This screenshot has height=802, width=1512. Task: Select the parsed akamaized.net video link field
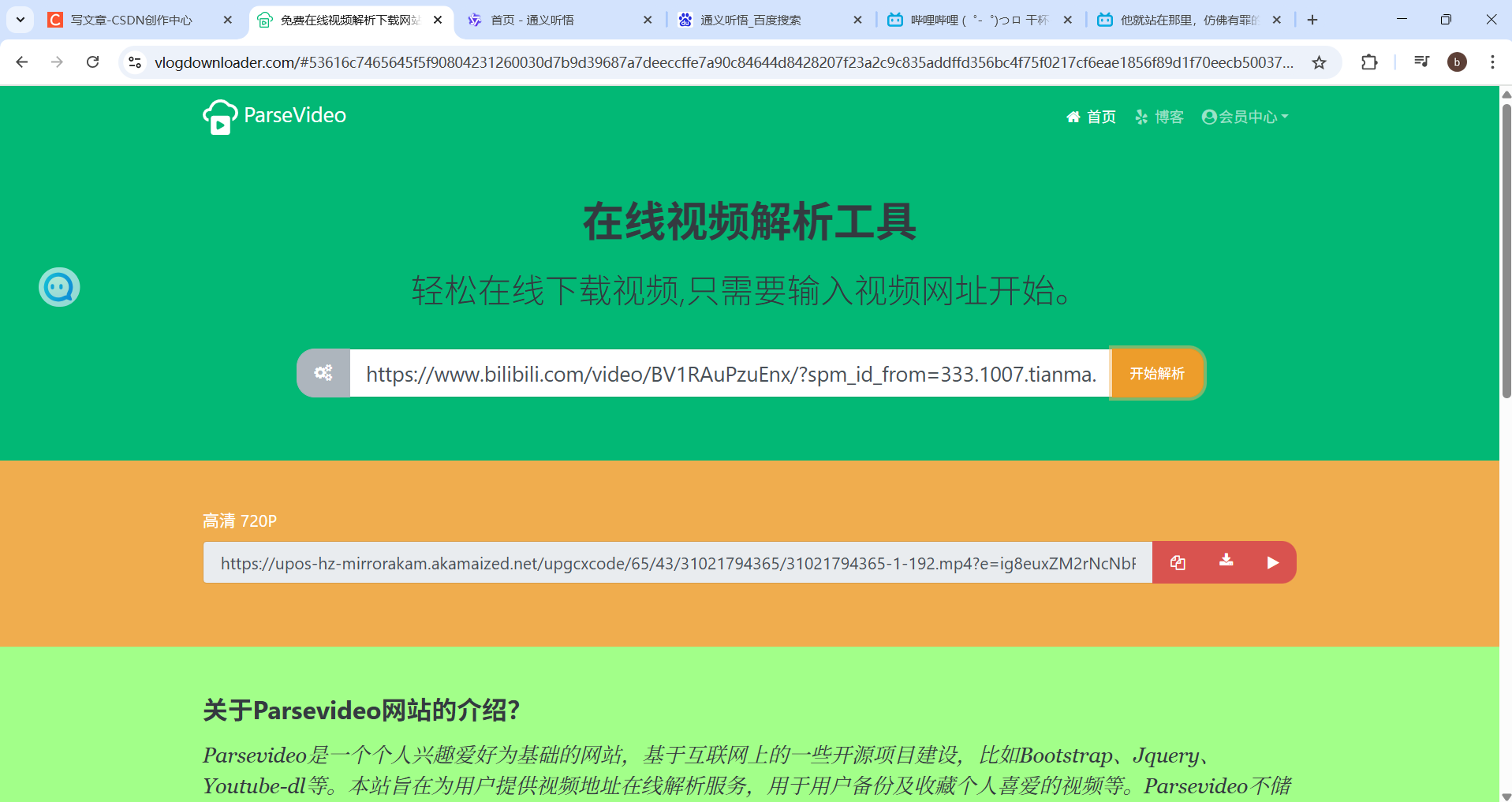point(678,562)
